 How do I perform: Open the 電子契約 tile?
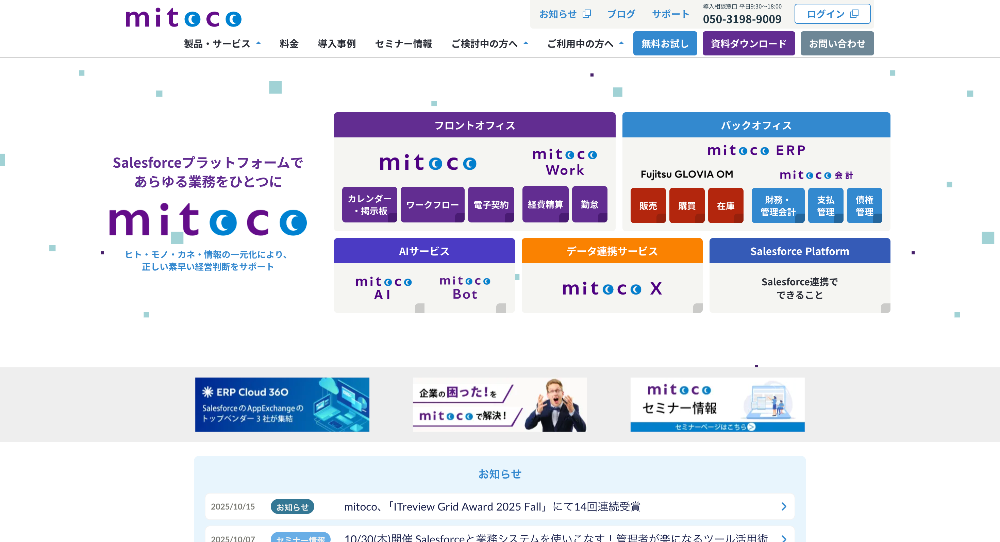click(x=490, y=205)
